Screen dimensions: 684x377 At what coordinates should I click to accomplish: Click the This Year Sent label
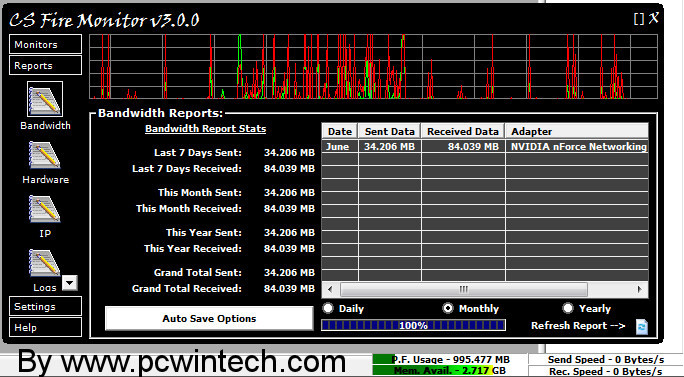click(204, 233)
